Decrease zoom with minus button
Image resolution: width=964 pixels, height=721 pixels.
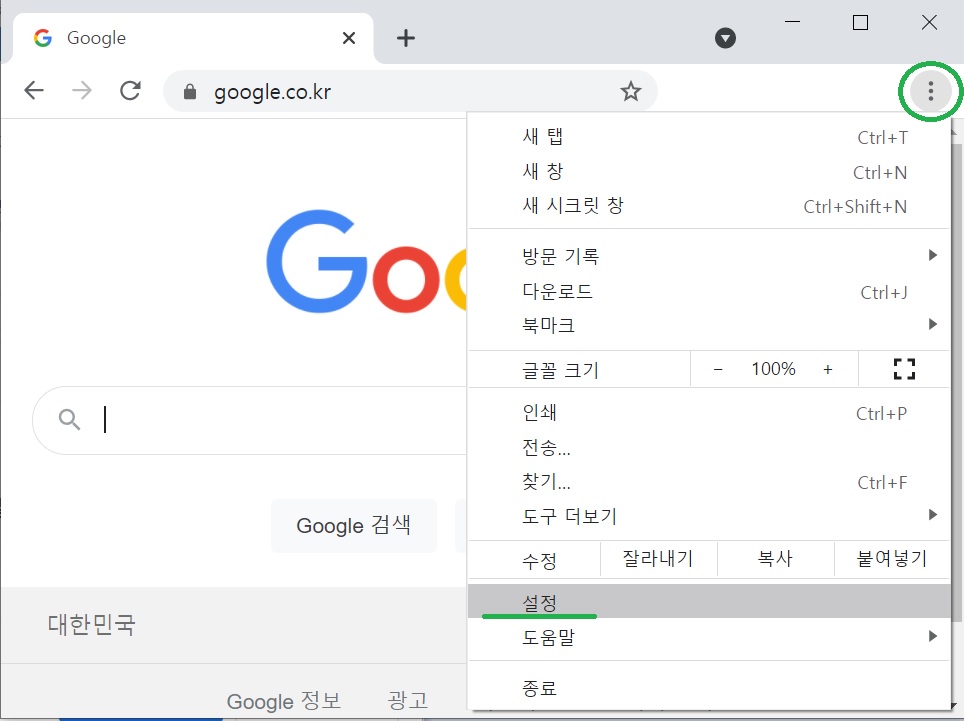[717, 369]
